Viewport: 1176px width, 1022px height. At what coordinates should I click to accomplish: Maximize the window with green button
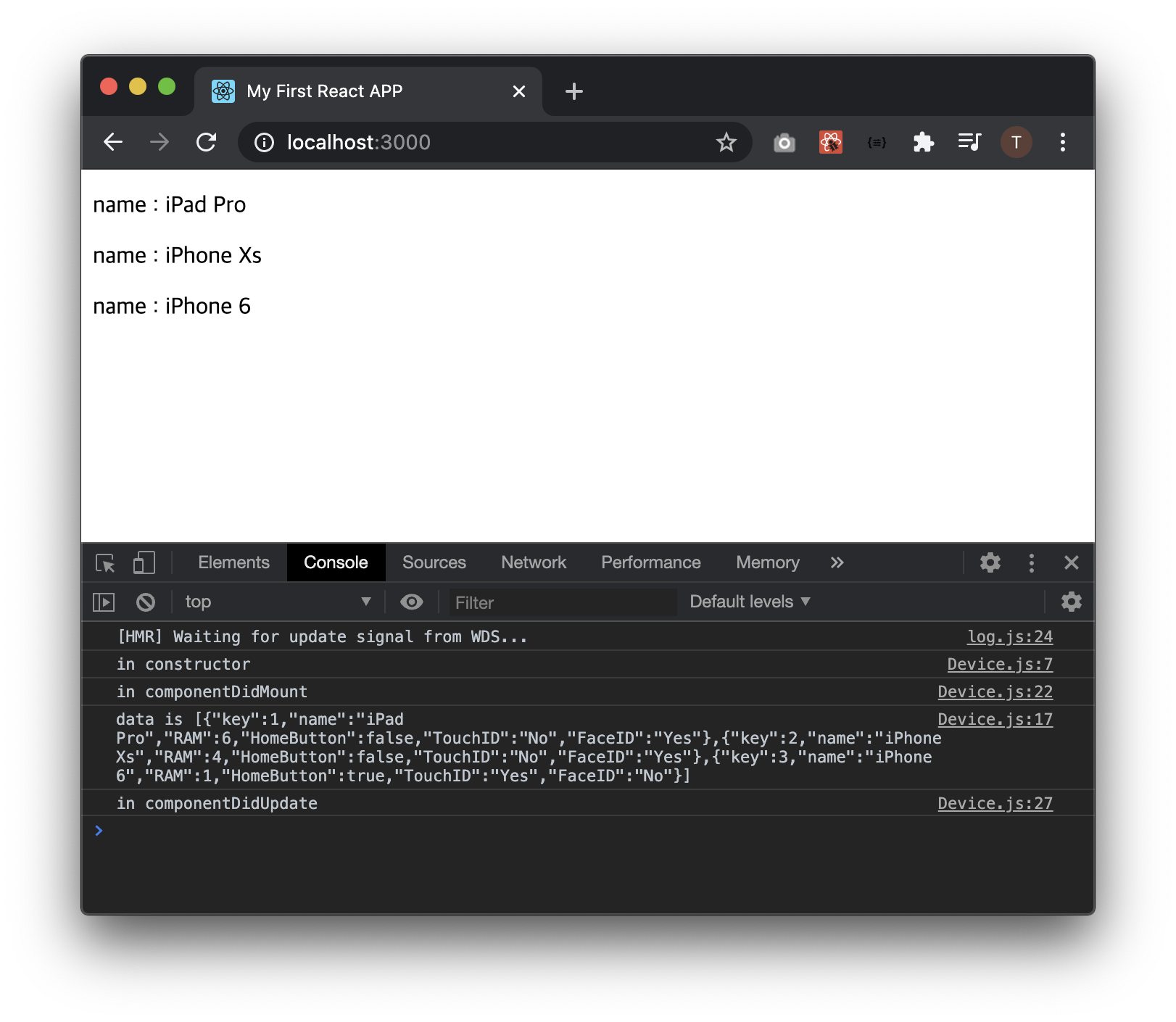click(167, 86)
